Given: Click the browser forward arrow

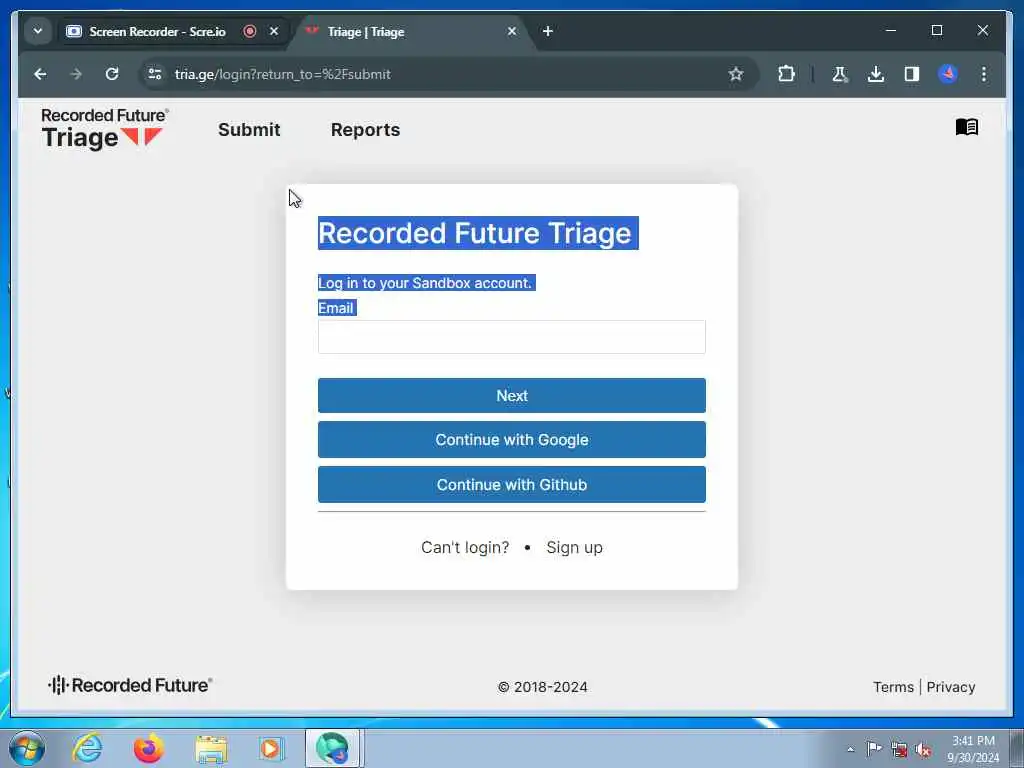Looking at the screenshot, I should pos(76,74).
